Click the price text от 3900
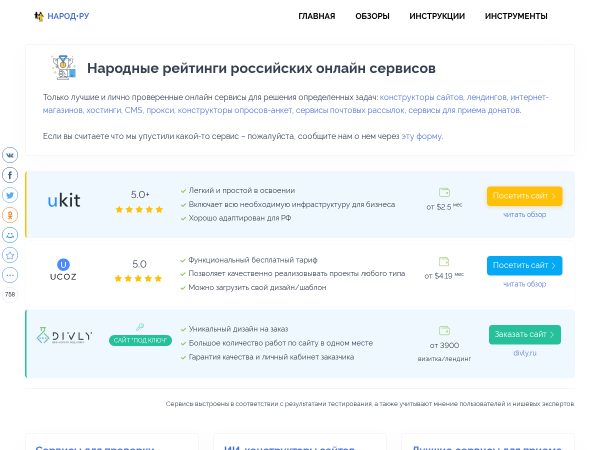600x450 pixels. pos(444,345)
